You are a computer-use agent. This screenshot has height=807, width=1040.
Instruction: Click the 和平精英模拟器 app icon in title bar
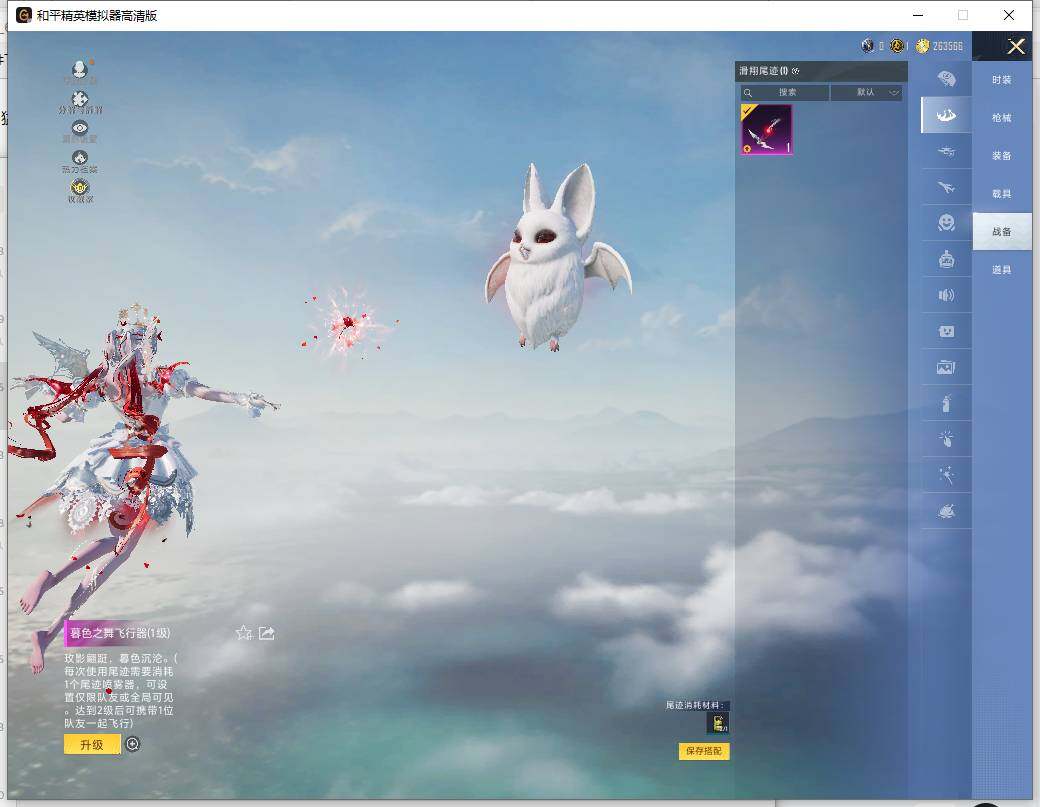(x=24, y=15)
